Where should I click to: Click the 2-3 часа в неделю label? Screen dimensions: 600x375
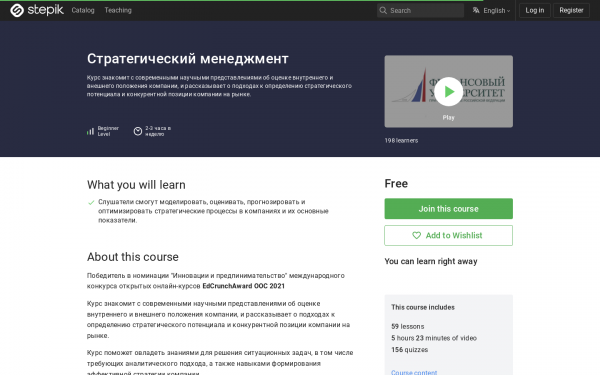coord(158,131)
